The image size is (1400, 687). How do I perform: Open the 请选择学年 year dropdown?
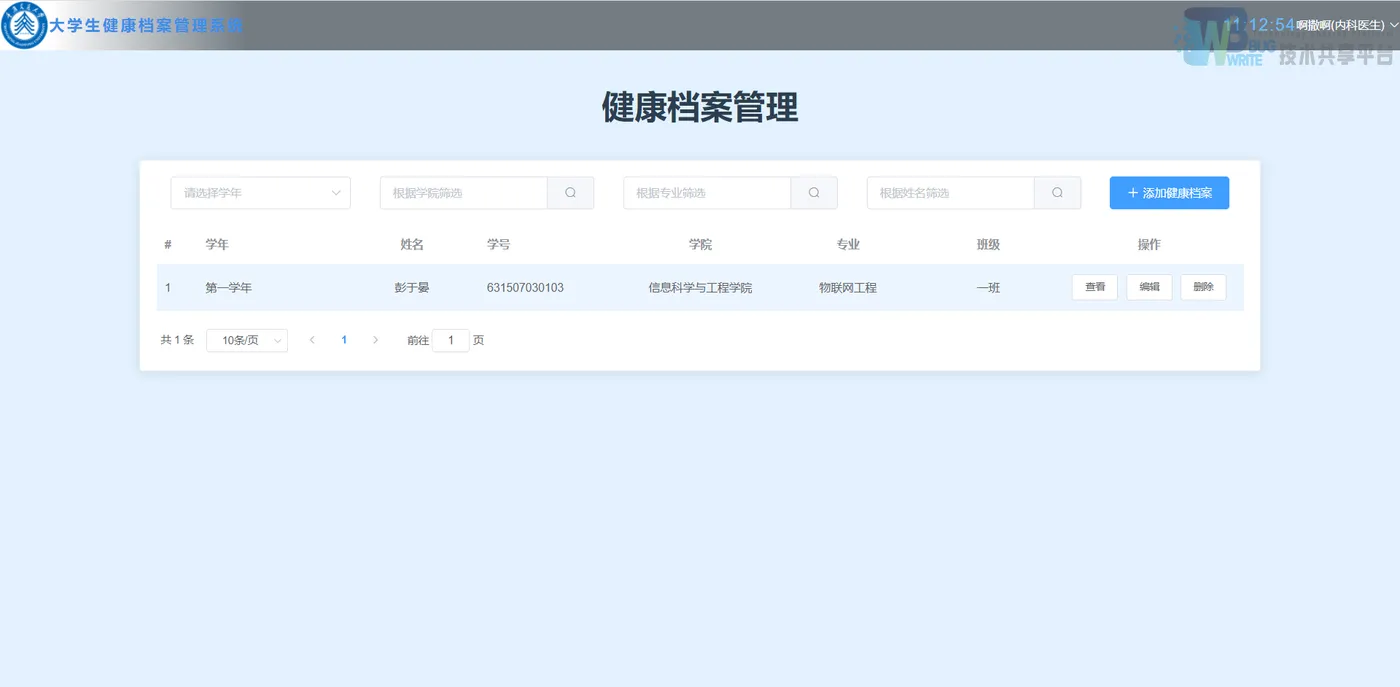pos(260,192)
